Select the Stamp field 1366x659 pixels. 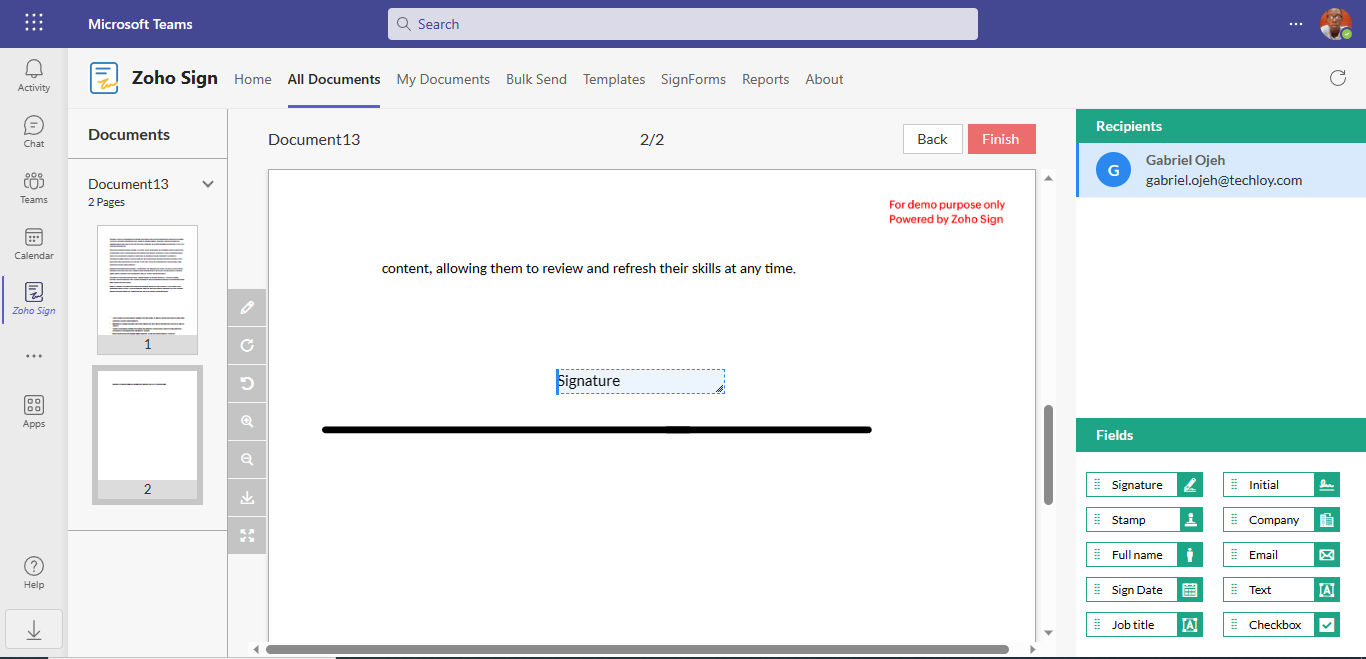coord(1144,520)
